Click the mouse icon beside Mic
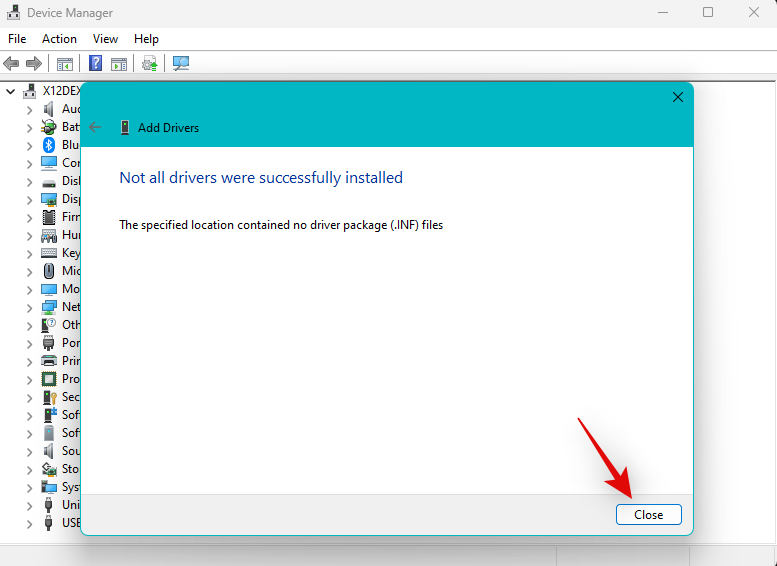This screenshot has height=566, width=777. (49, 271)
